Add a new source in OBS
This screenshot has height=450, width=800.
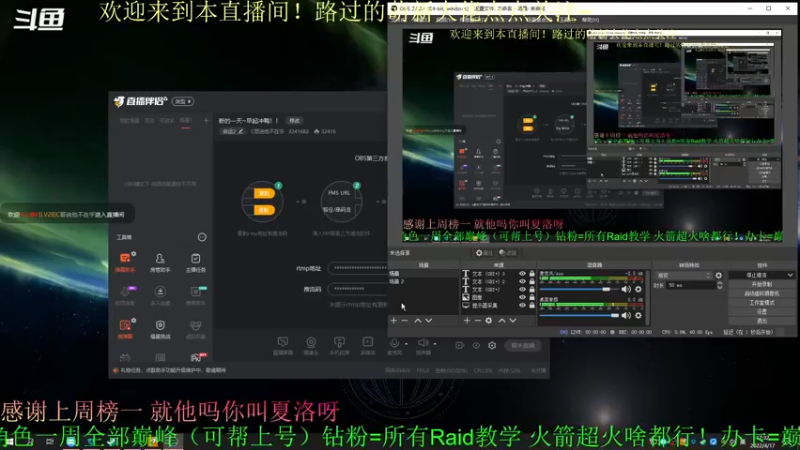[467, 321]
